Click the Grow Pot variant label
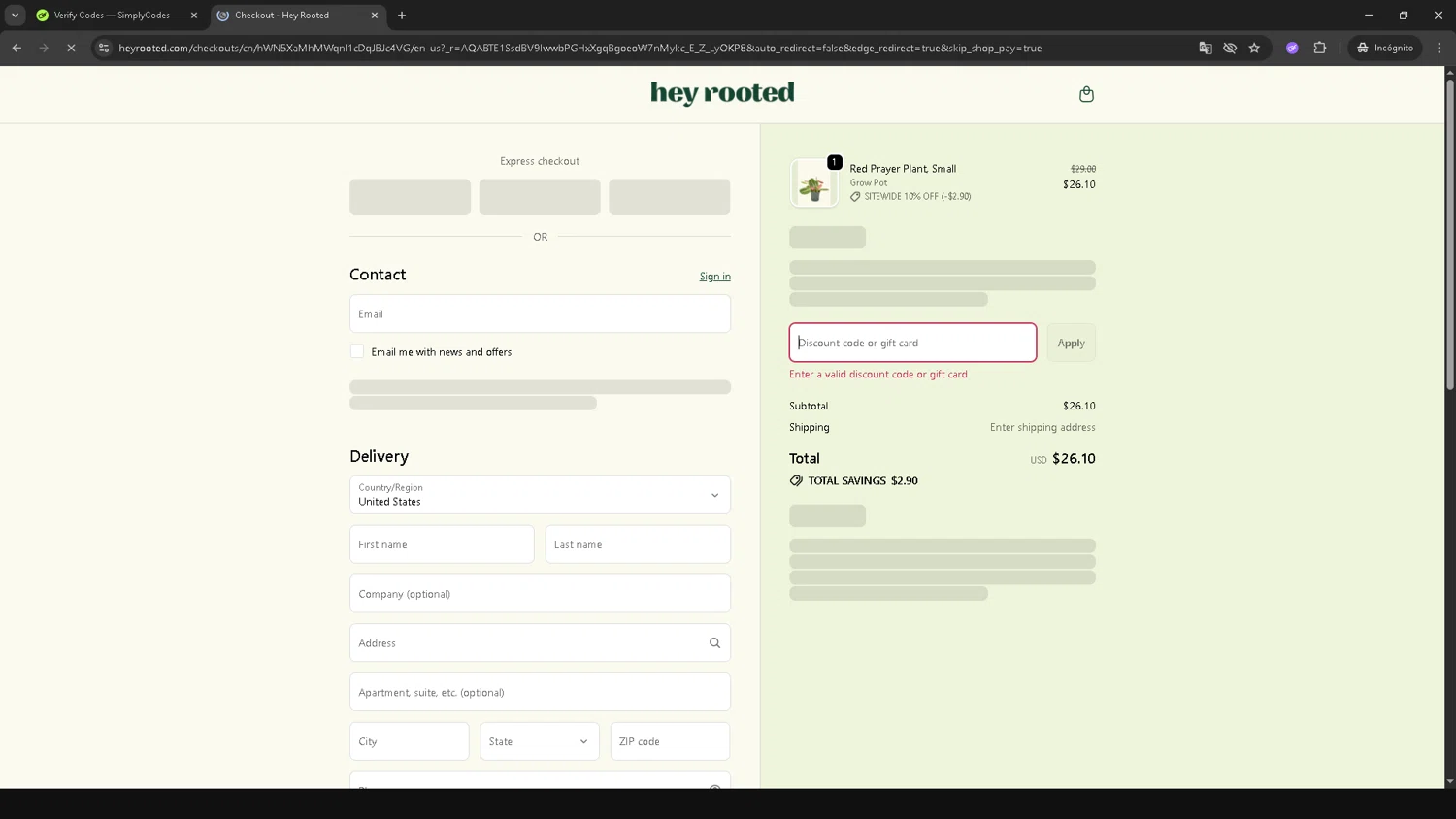 tap(869, 182)
